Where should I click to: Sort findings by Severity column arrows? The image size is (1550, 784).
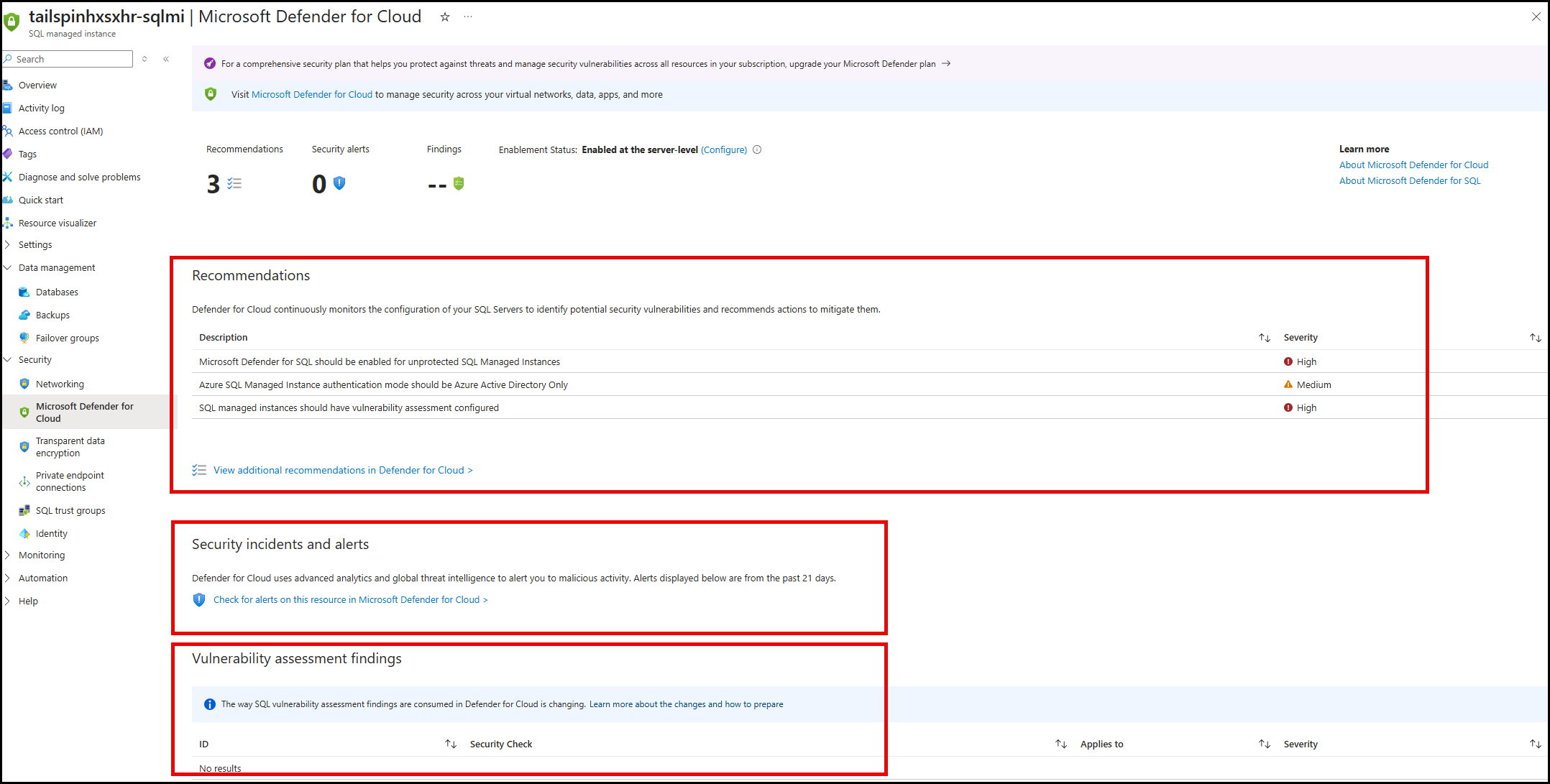click(1535, 744)
